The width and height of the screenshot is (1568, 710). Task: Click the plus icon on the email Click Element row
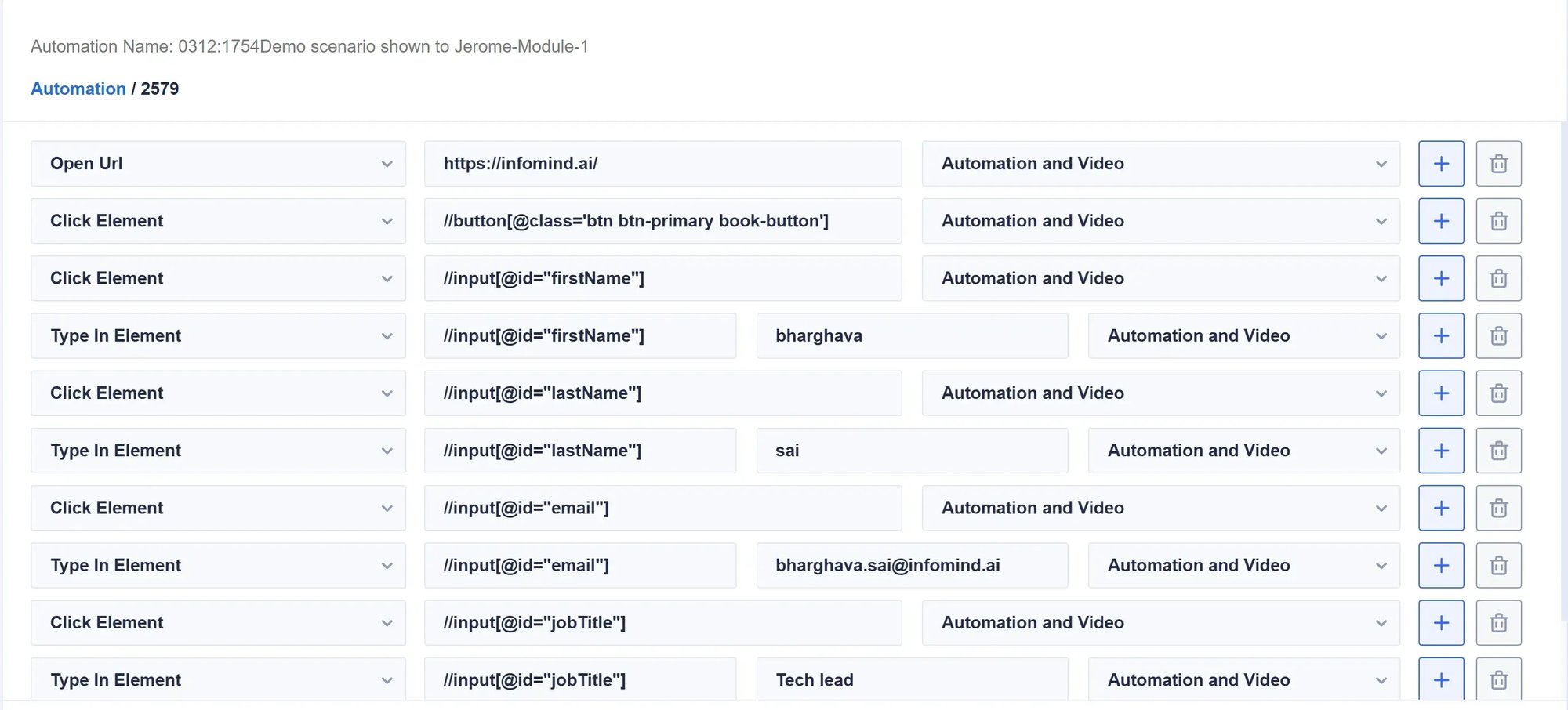1441,508
